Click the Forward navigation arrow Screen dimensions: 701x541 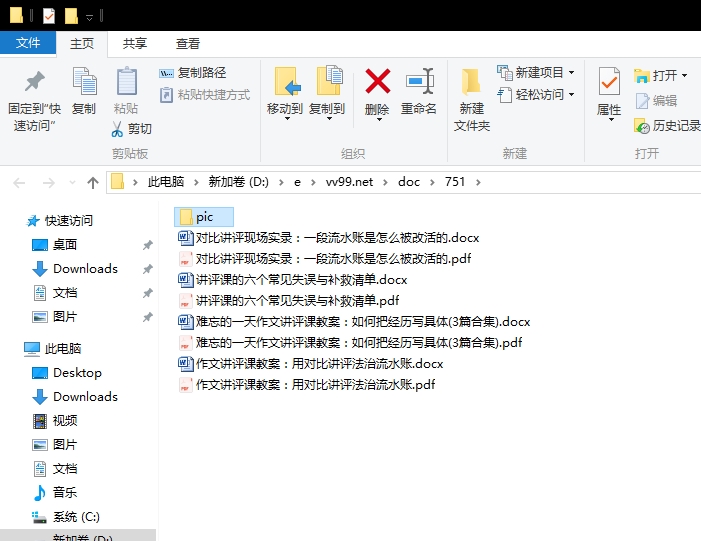pos(48,182)
